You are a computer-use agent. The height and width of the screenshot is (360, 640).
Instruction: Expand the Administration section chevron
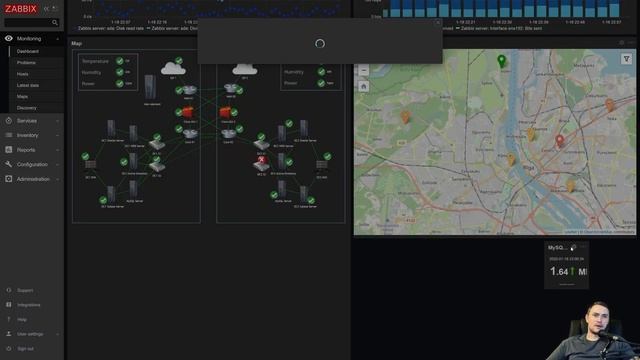pos(58,179)
